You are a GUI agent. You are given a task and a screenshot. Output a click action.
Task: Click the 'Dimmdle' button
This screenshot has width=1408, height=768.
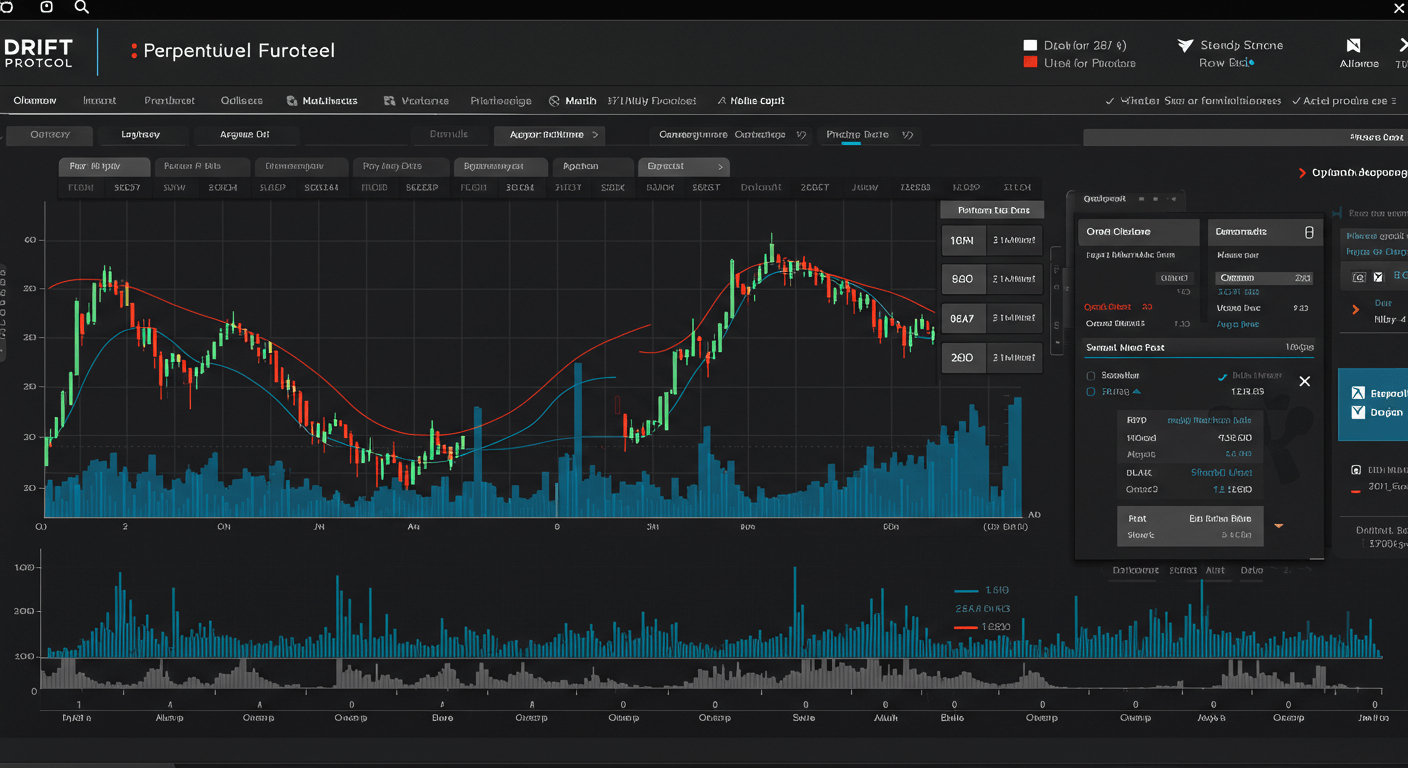[449, 134]
